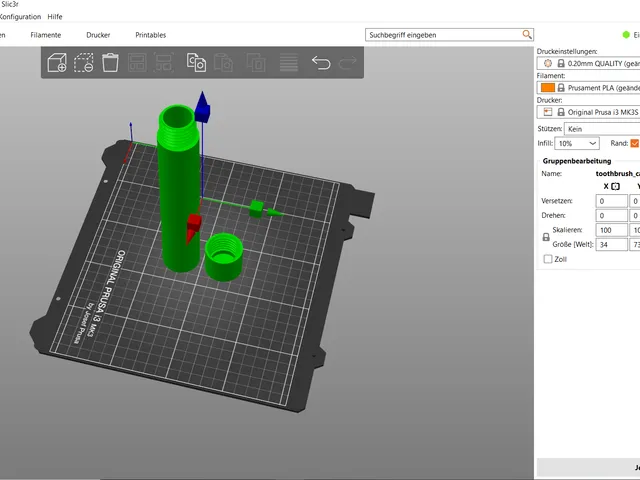
Task: Toggle the Zoll checkbox
Action: click(x=548, y=259)
